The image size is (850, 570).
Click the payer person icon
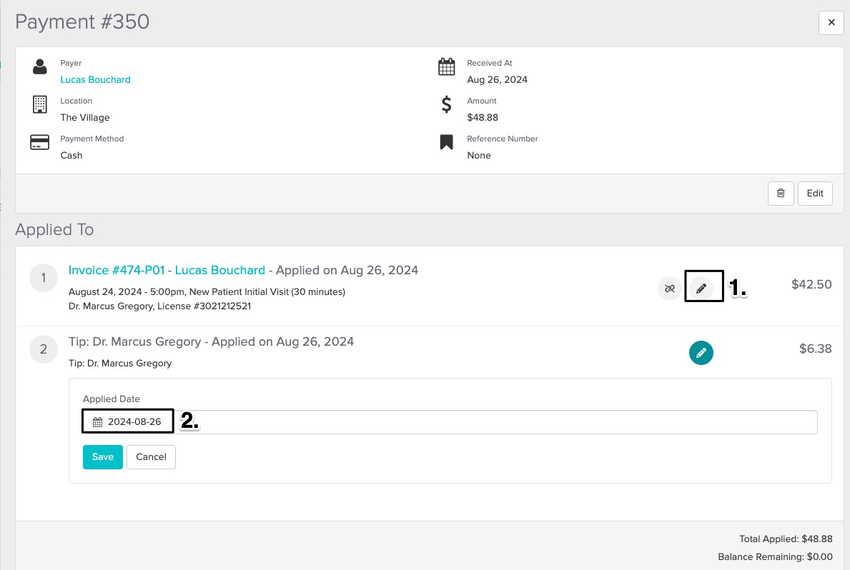[x=40, y=67]
